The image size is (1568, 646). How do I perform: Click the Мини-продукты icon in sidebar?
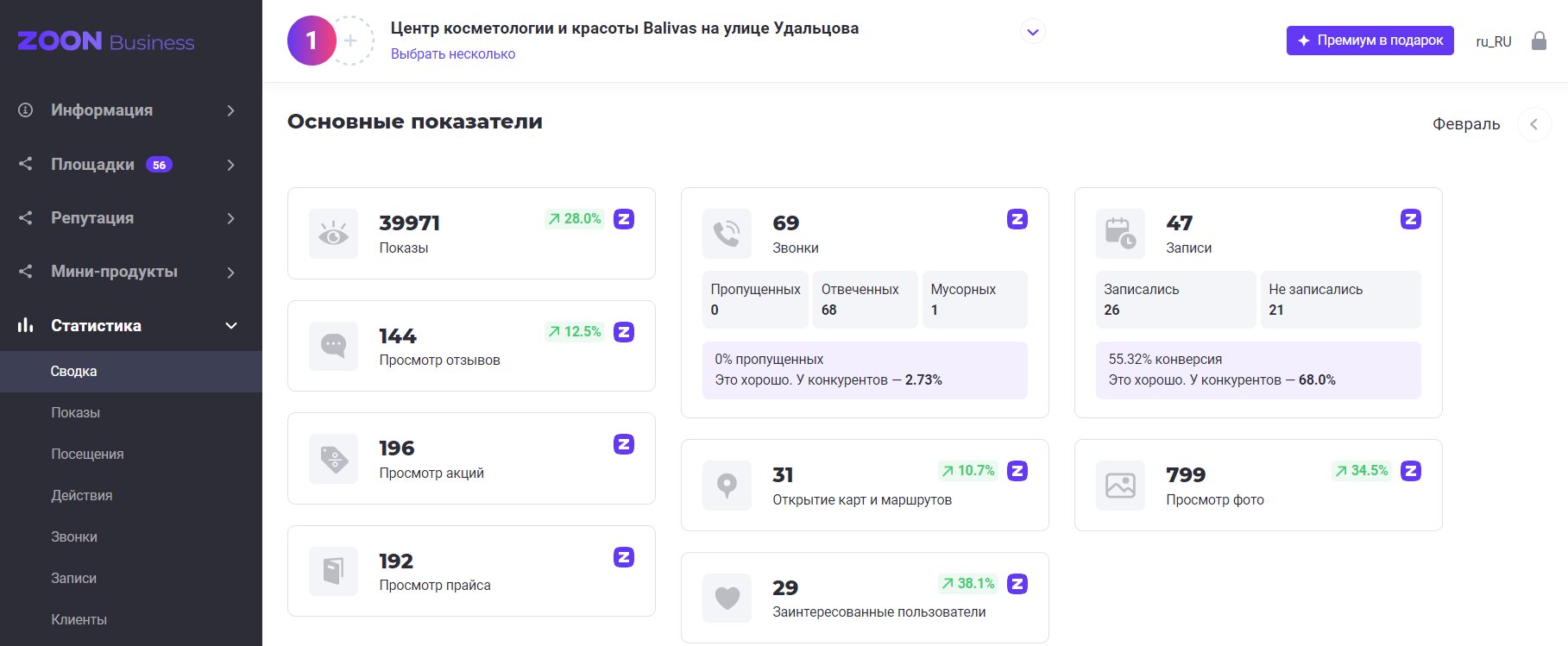point(26,272)
